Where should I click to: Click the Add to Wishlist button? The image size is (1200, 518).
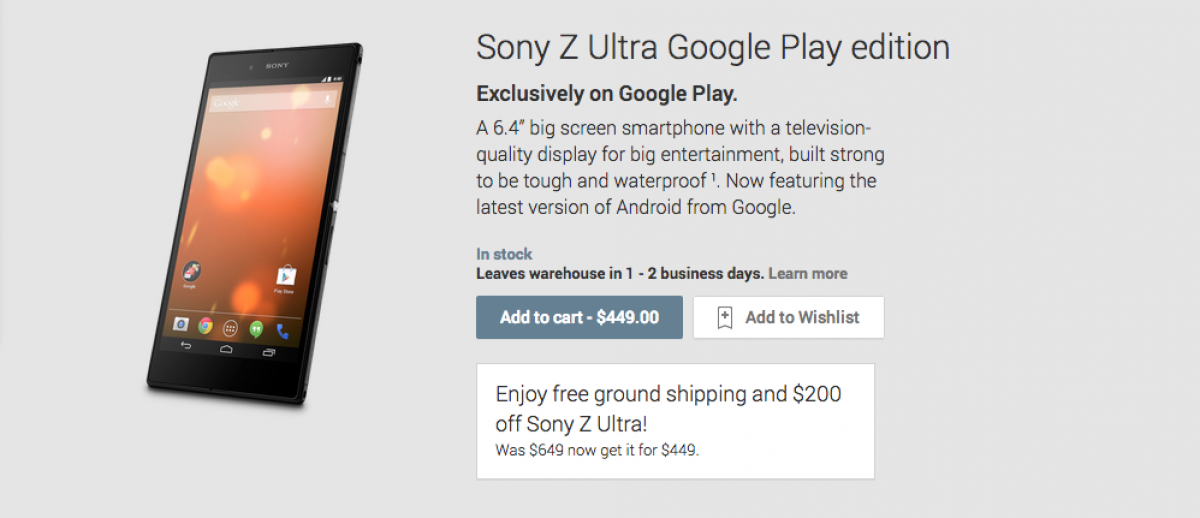(788, 317)
